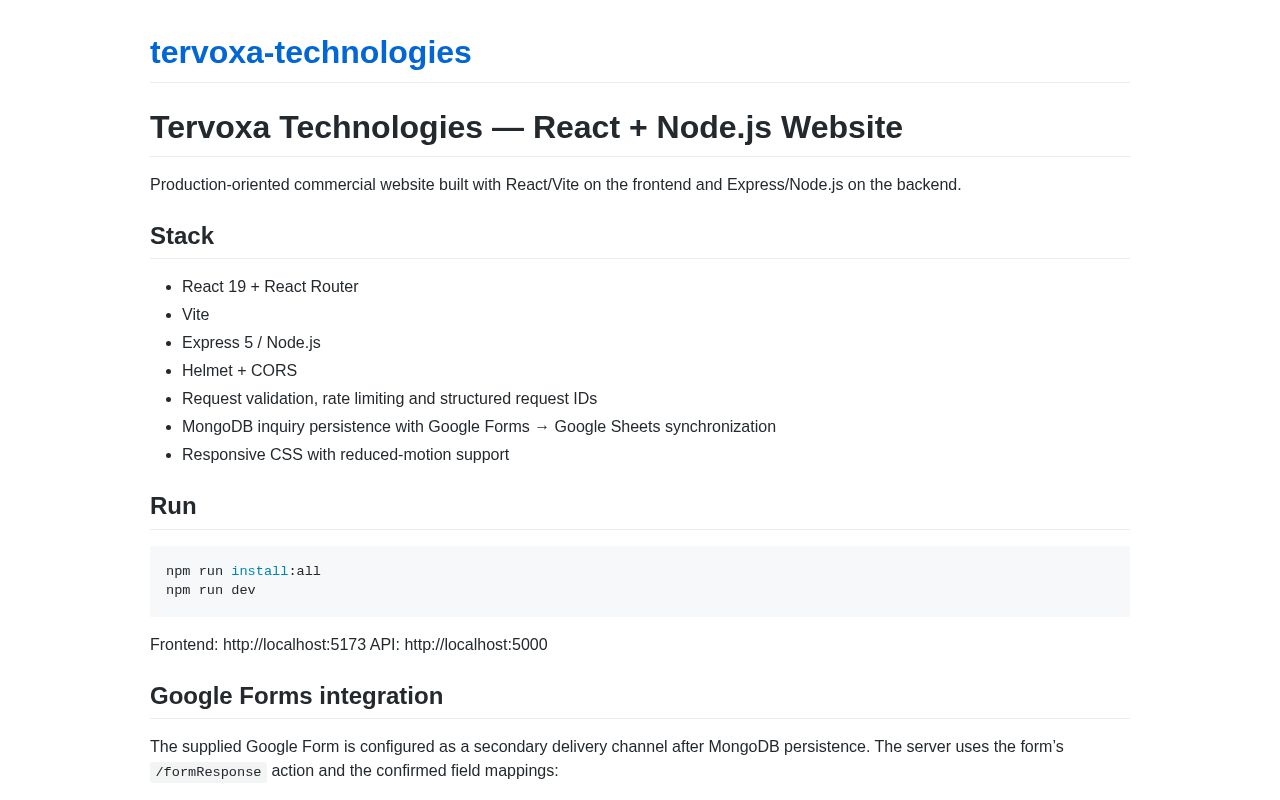Click the 'Frontend: http://localhost:5173' text line
The image size is (1280, 800).
pyautogui.click(x=349, y=645)
